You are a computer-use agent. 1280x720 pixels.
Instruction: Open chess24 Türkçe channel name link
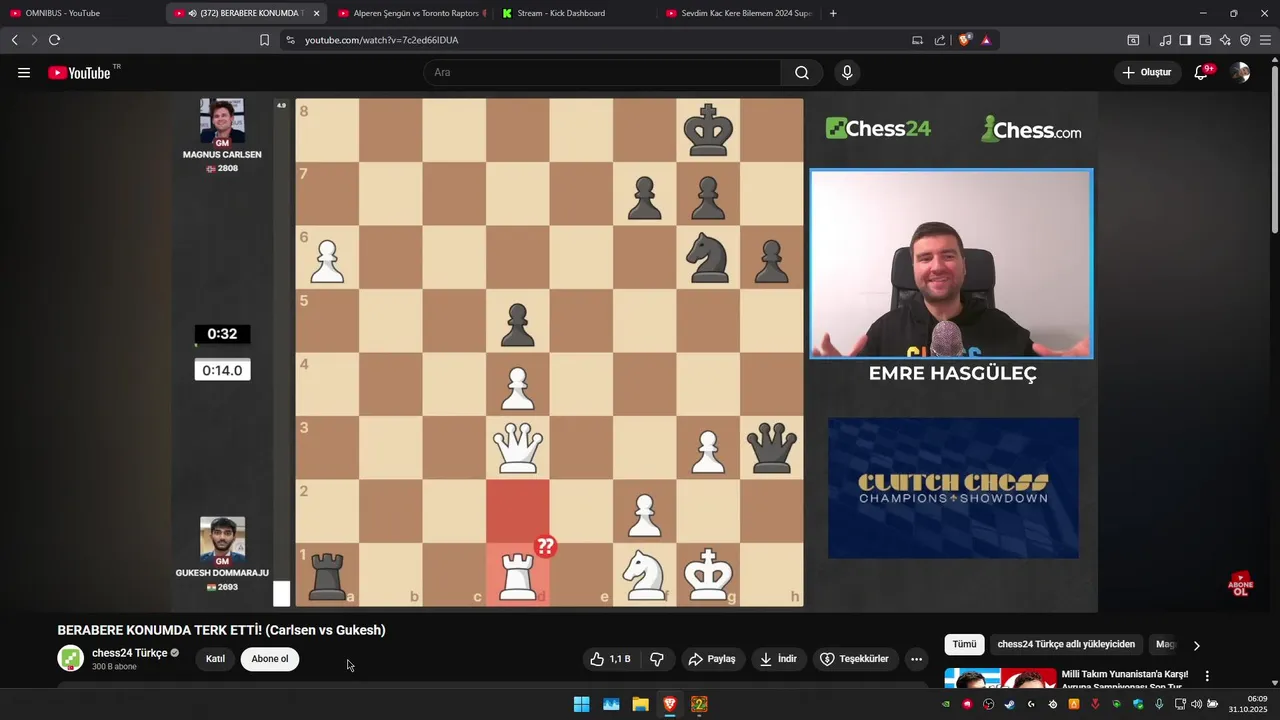click(129, 653)
